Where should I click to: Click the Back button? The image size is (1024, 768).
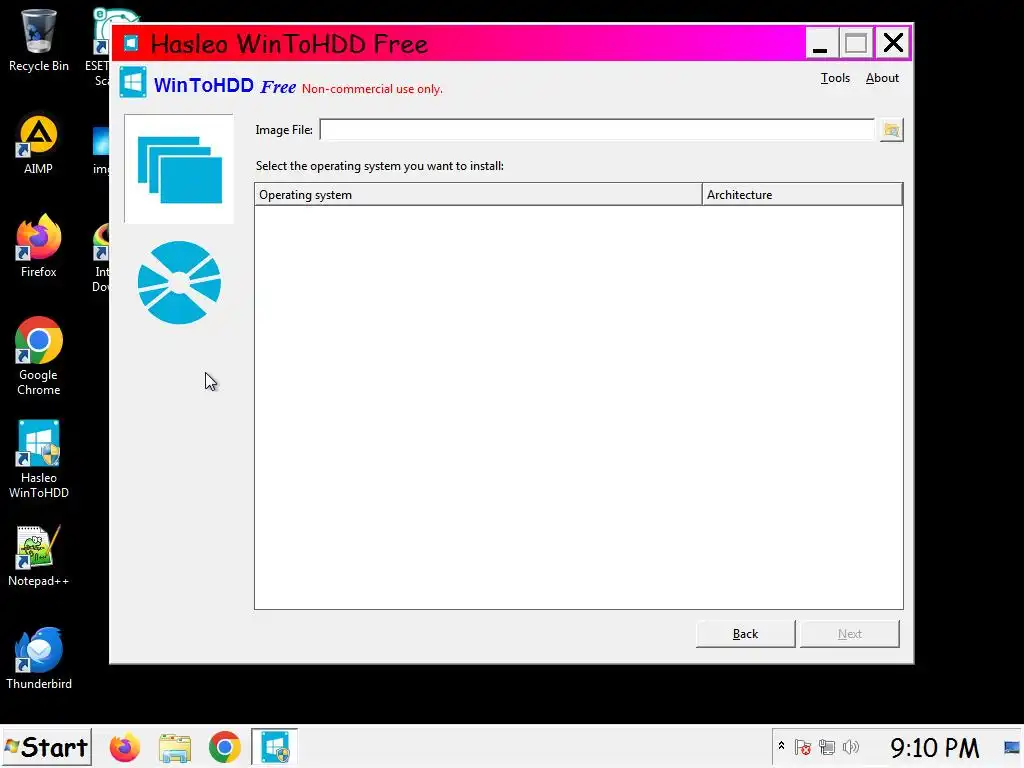pyautogui.click(x=745, y=633)
